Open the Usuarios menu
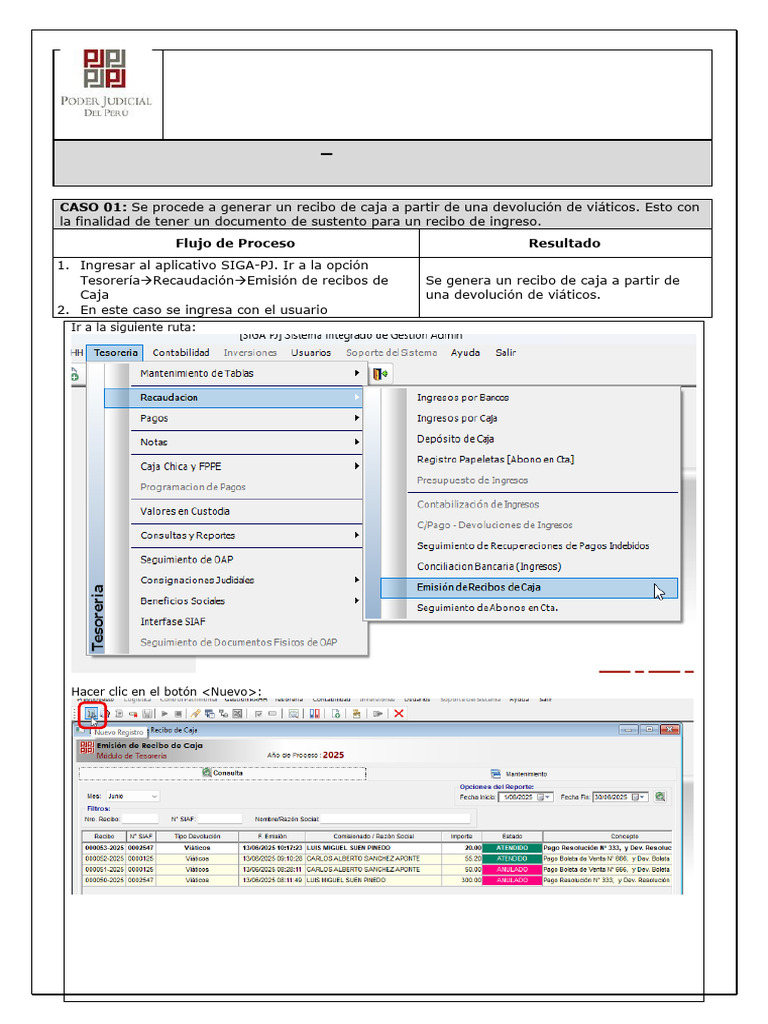 (x=311, y=353)
